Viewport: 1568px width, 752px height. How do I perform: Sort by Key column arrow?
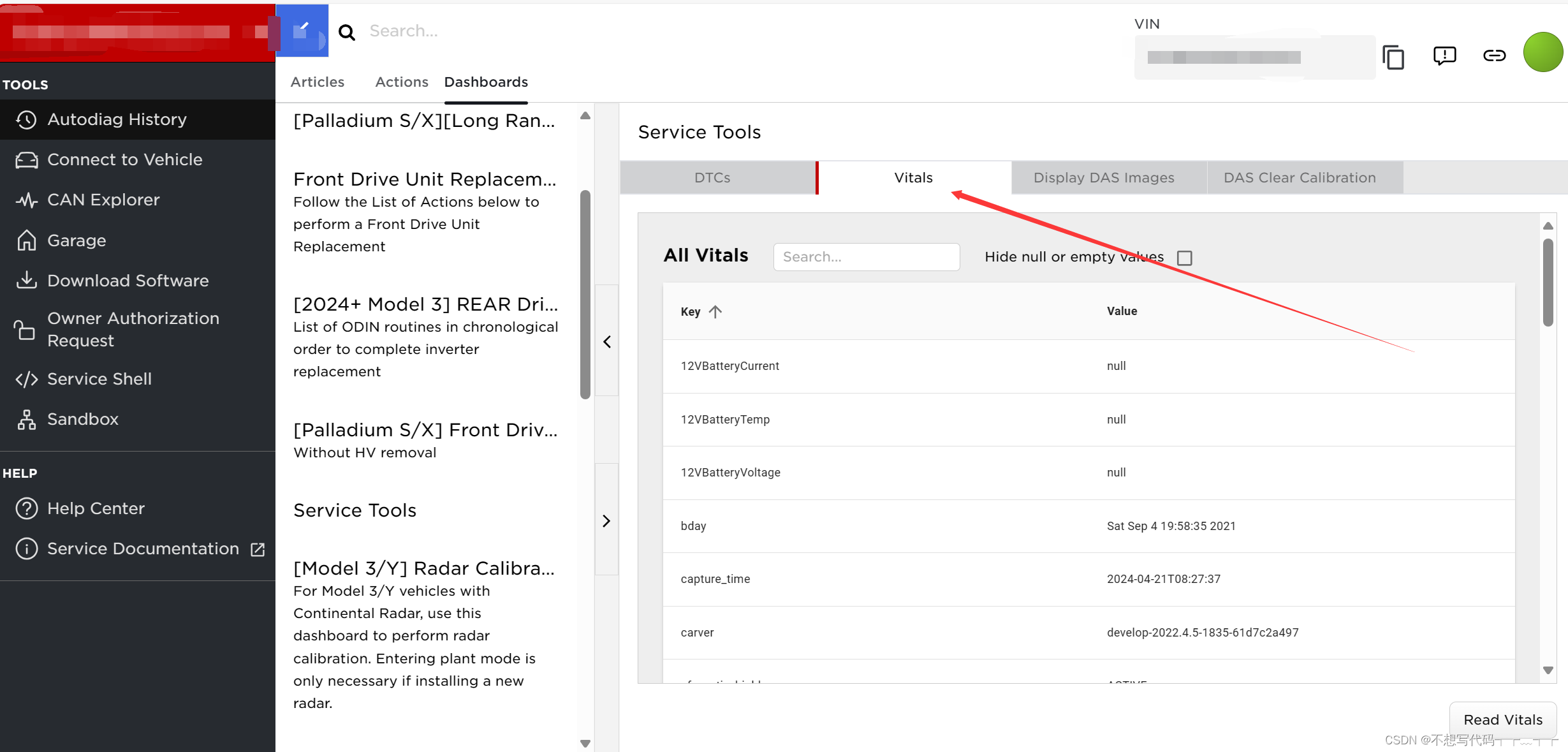pos(715,312)
